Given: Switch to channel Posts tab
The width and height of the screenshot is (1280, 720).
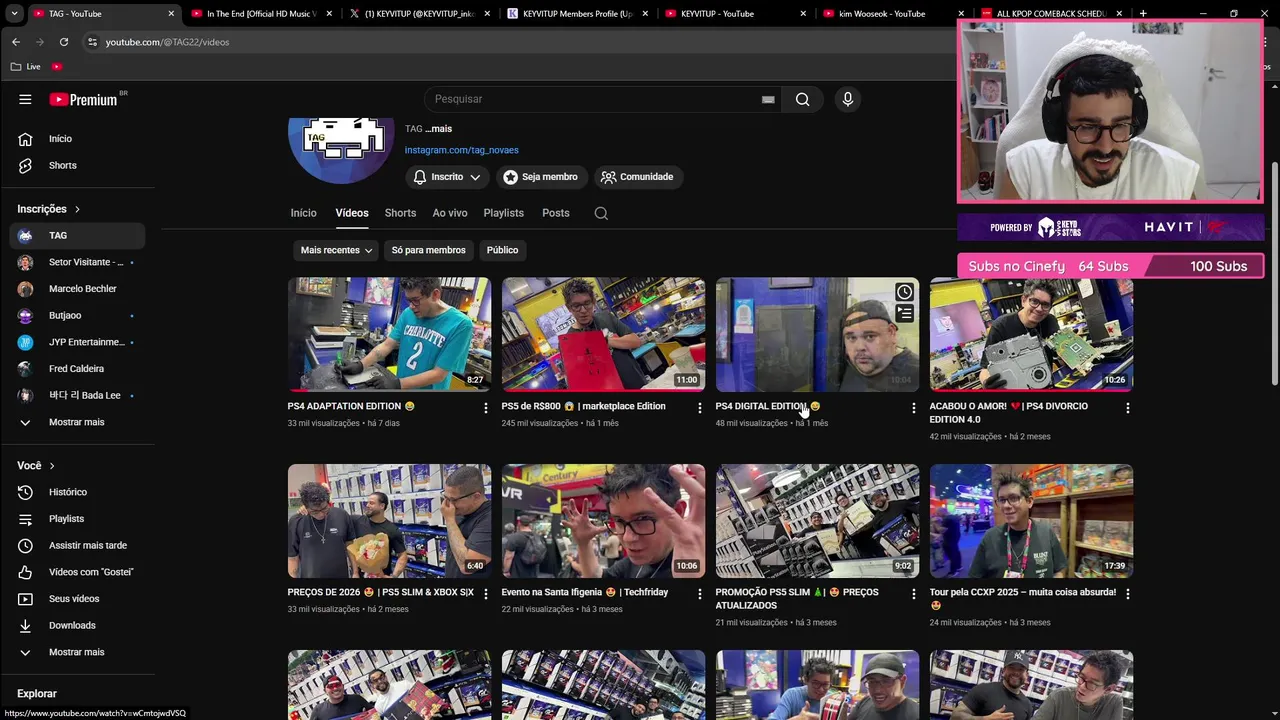Looking at the screenshot, I should (x=555, y=213).
